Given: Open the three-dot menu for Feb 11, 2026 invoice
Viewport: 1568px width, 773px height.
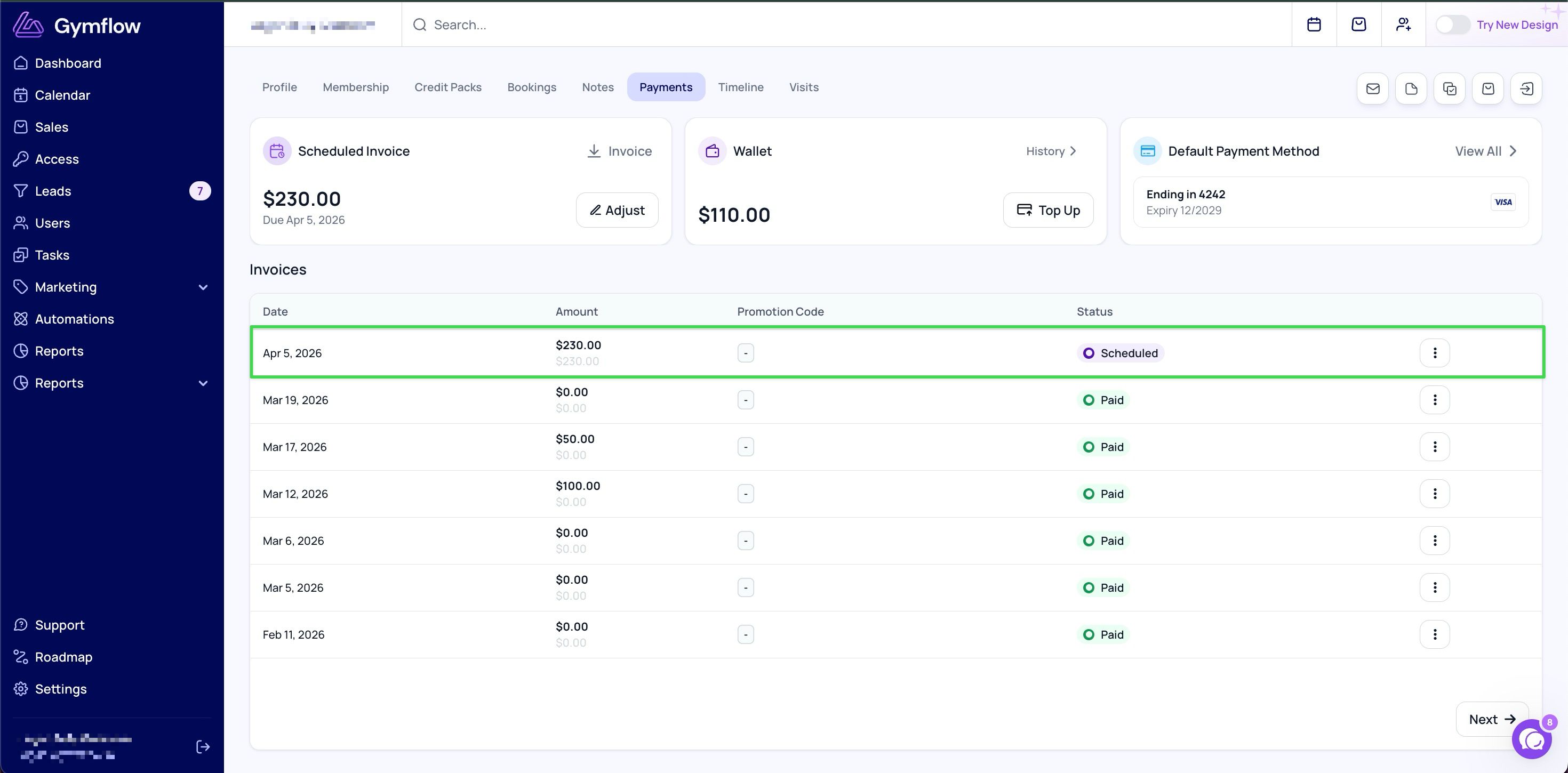Looking at the screenshot, I should coord(1435,634).
